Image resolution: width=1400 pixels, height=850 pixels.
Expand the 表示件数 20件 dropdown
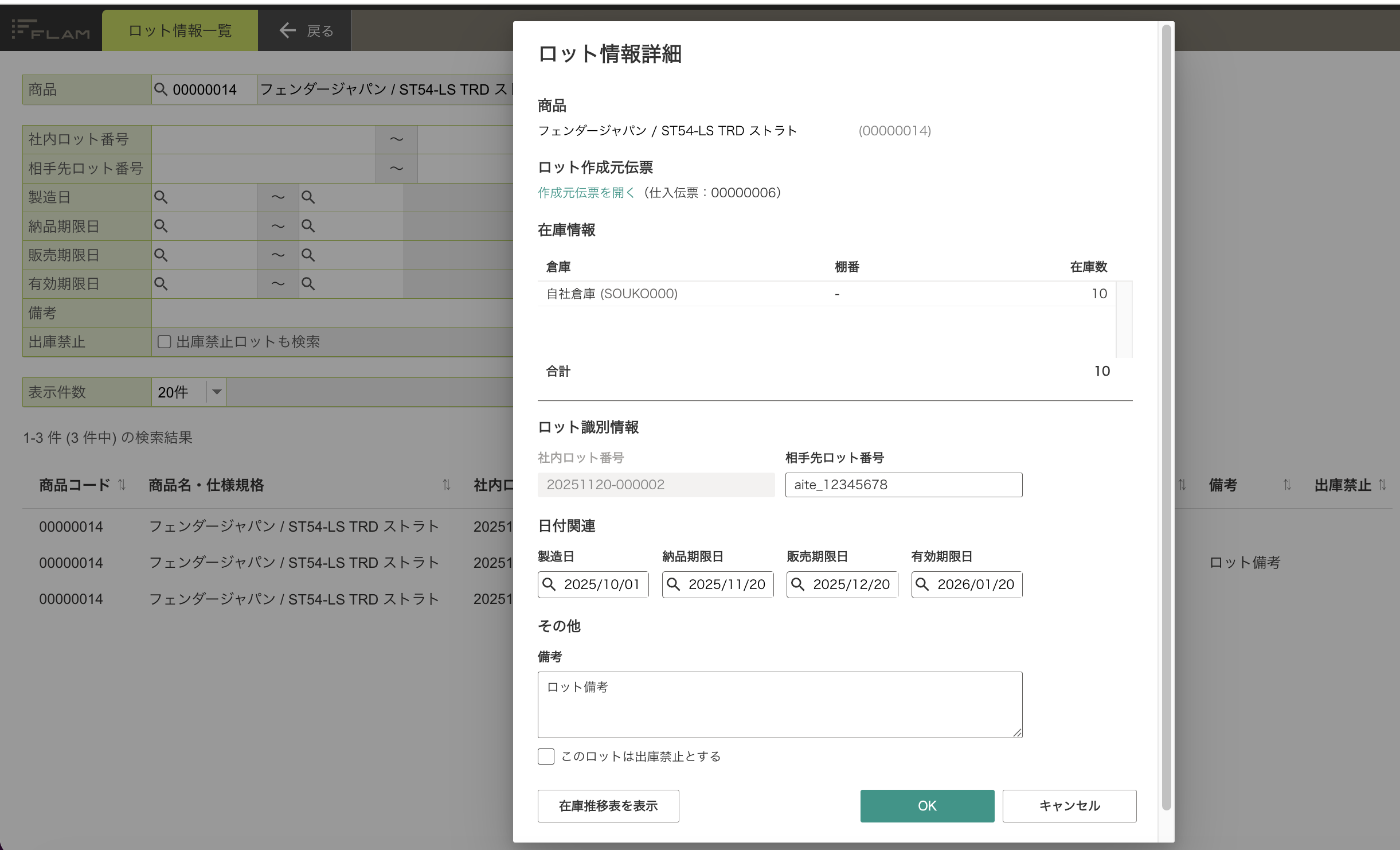217,392
